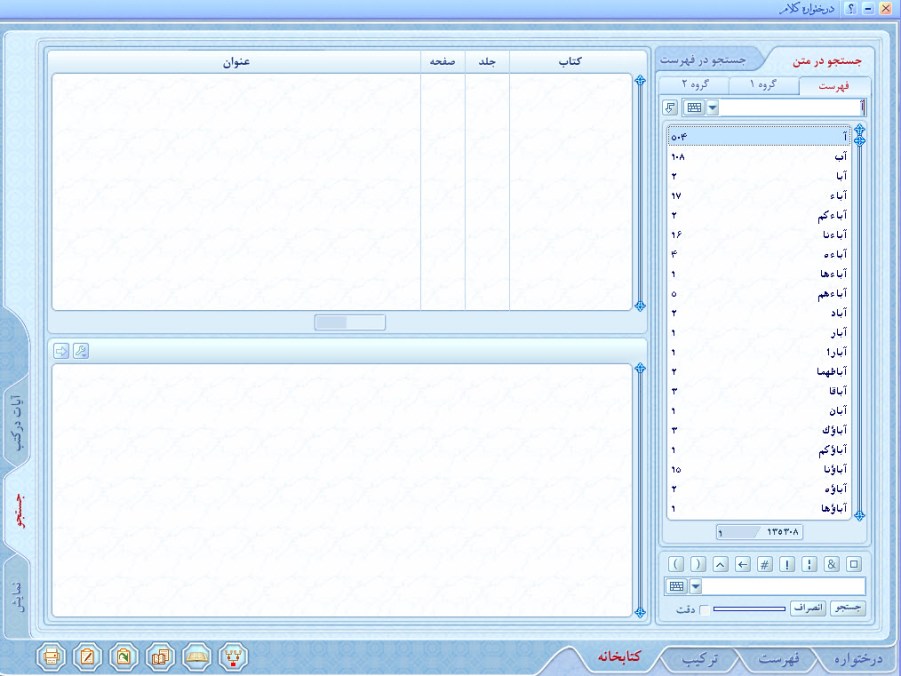The height and width of the screenshot is (676, 901).
Task: Click the horizontal slider under results table
Action: tap(349, 322)
